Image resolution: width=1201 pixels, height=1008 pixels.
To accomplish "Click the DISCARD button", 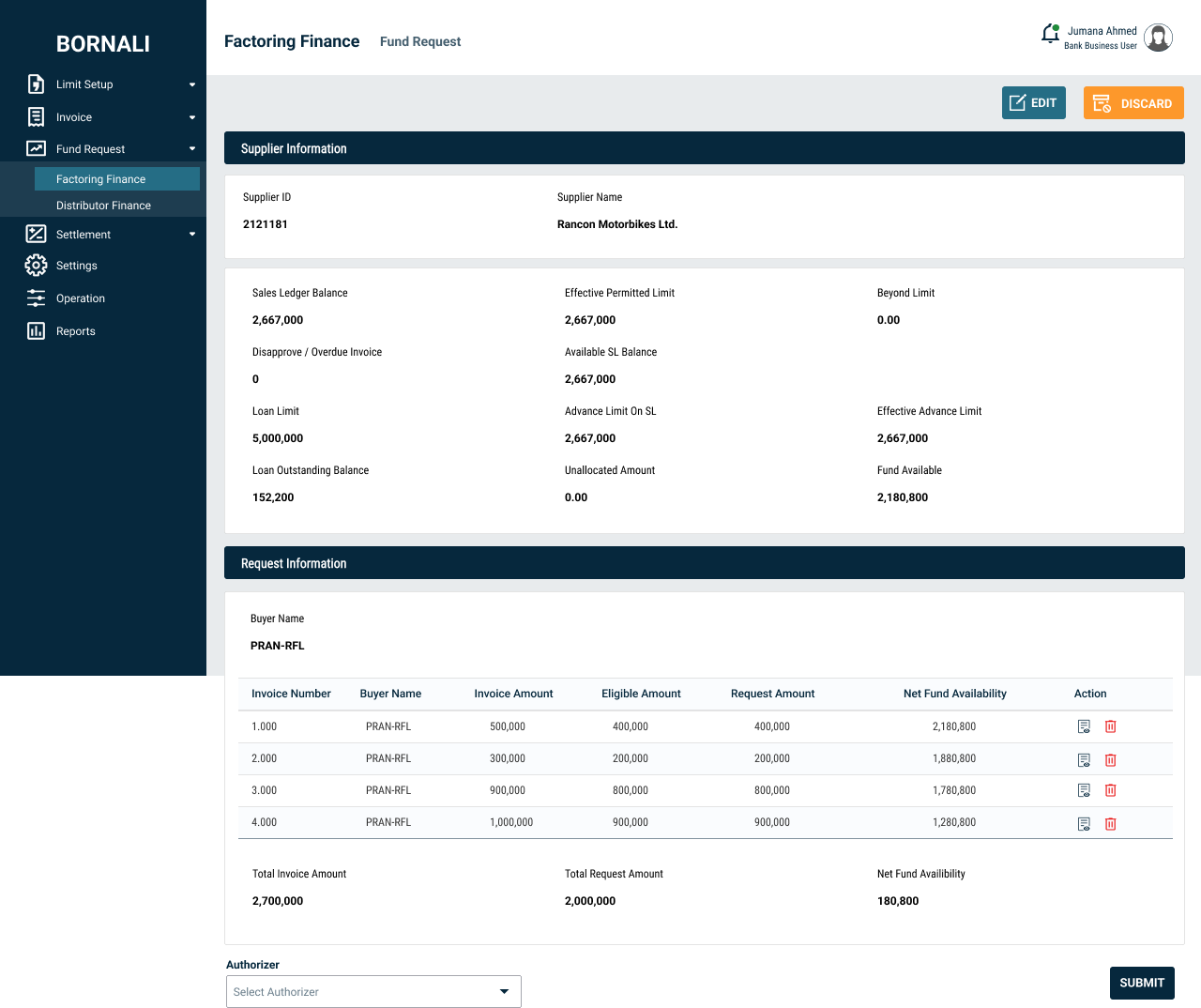I will pos(1133,102).
